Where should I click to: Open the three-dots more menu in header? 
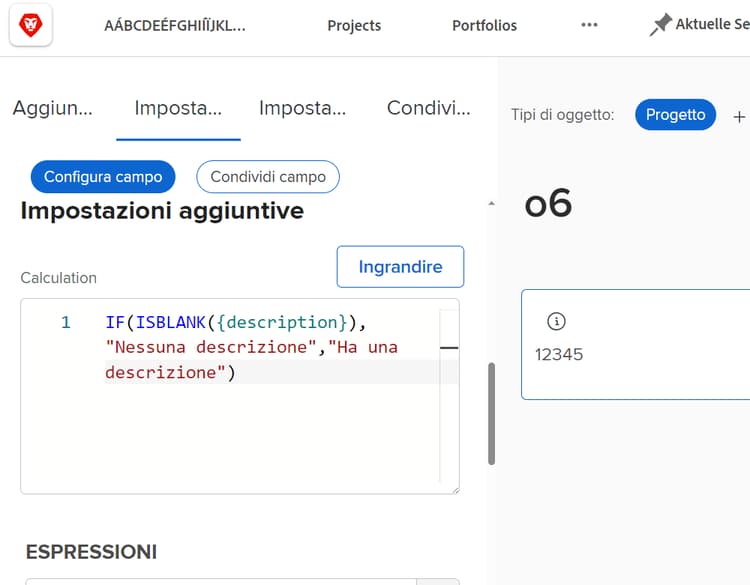point(589,26)
